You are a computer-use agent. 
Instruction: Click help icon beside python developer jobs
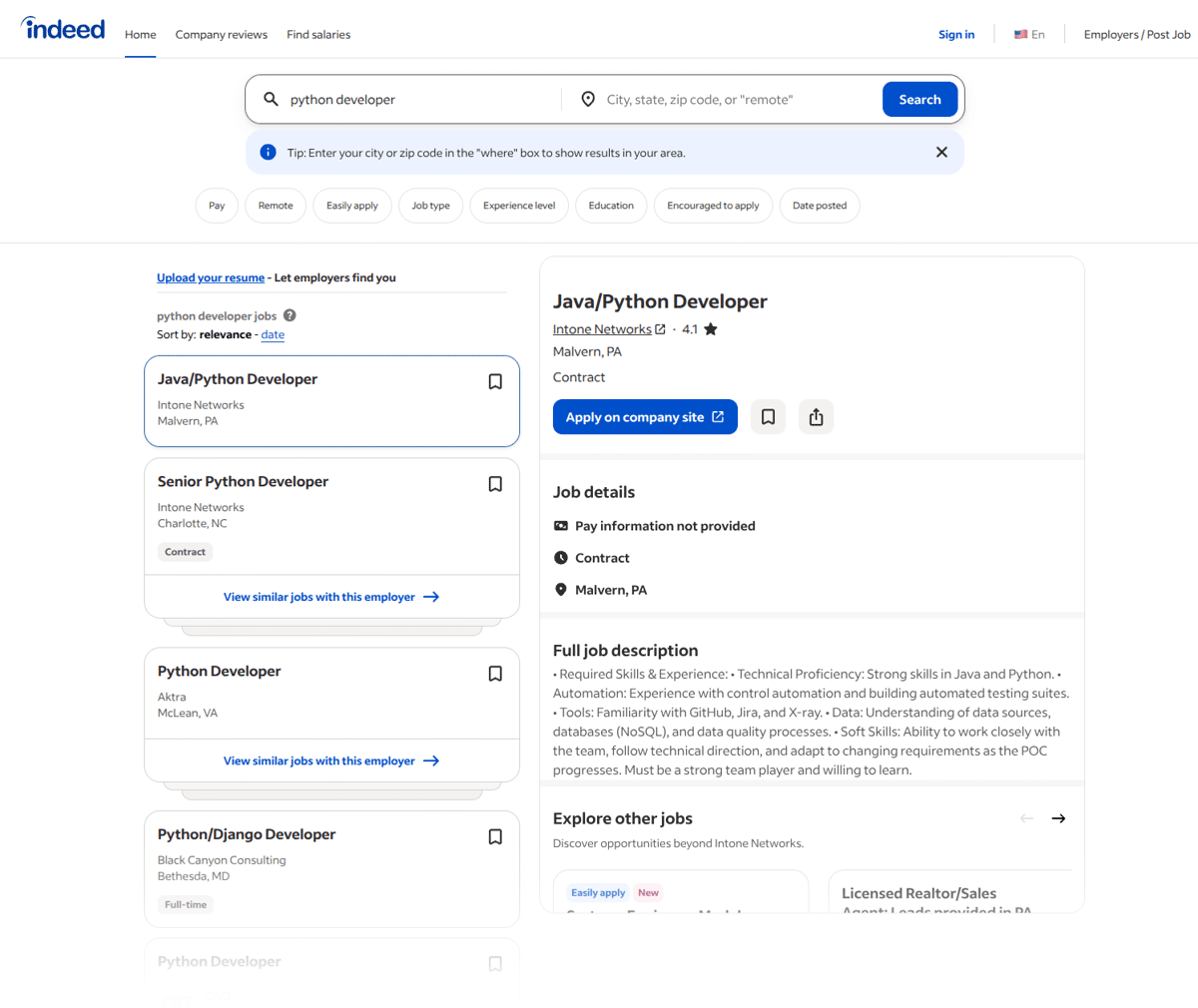(290, 315)
